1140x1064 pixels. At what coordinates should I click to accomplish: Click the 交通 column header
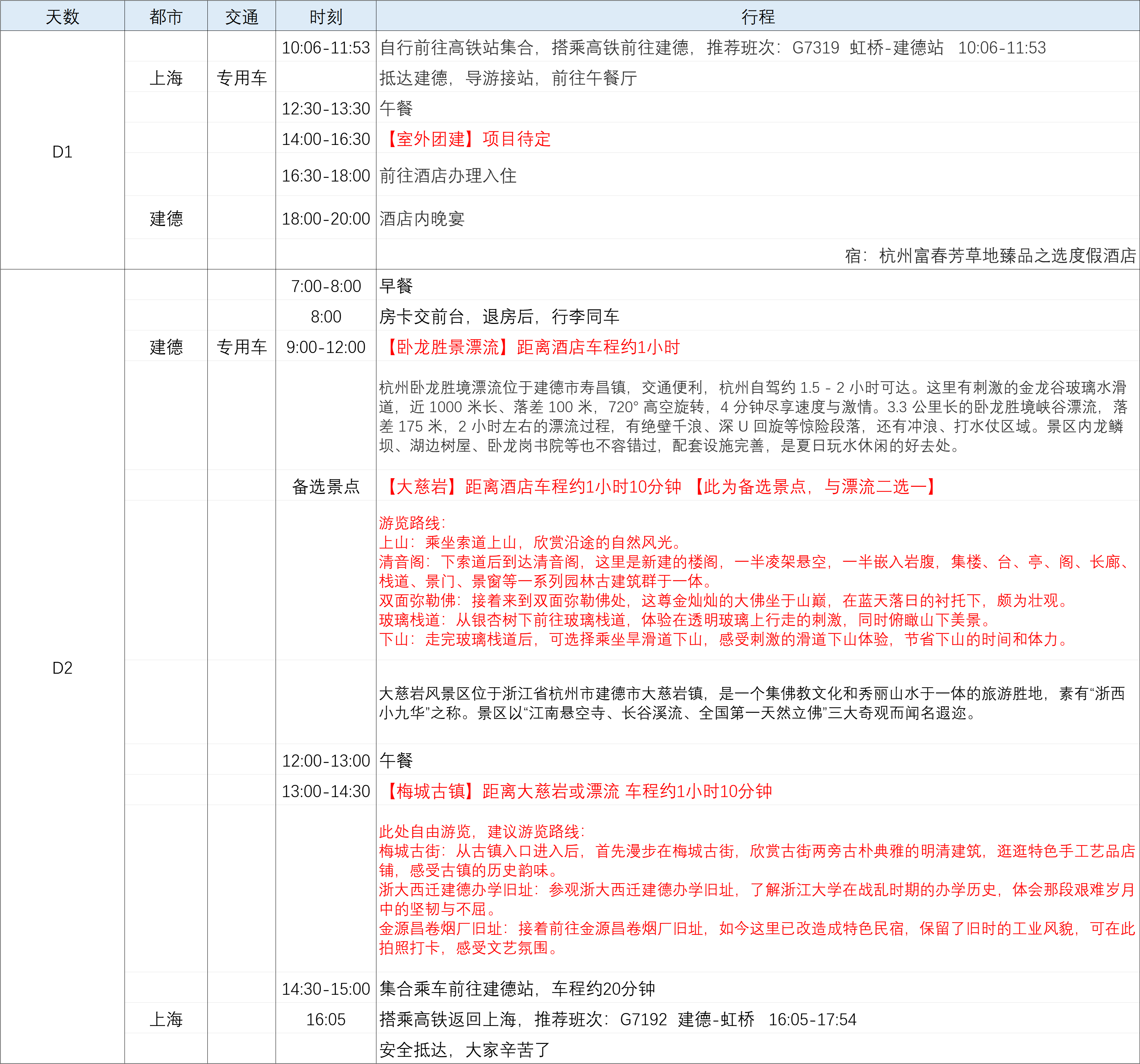click(x=241, y=17)
